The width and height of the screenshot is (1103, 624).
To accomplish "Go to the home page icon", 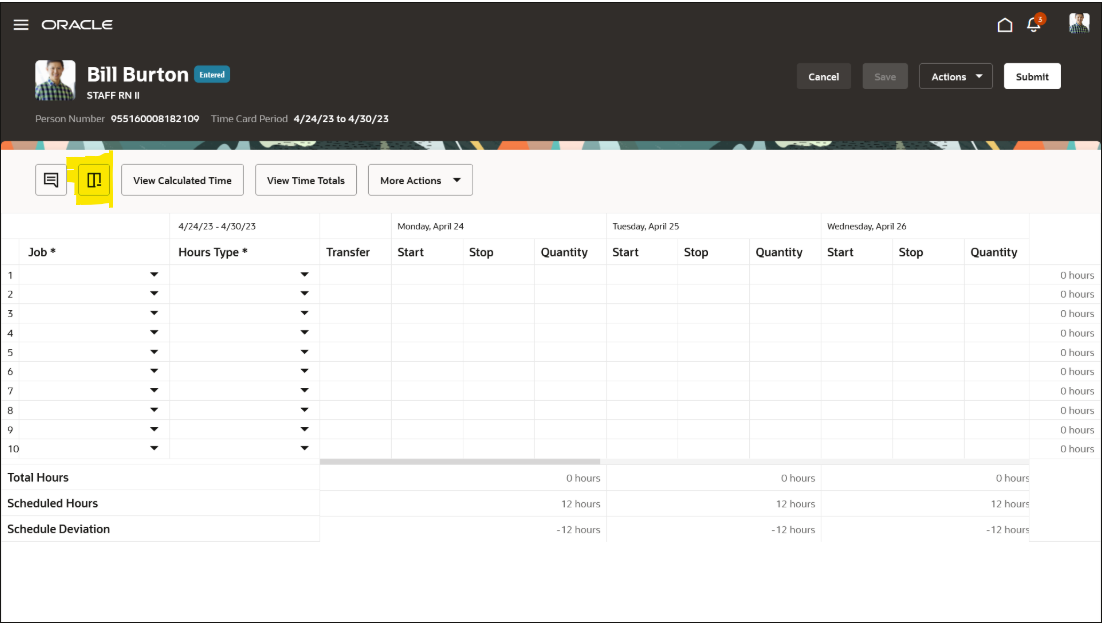I will (x=1005, y=24).
